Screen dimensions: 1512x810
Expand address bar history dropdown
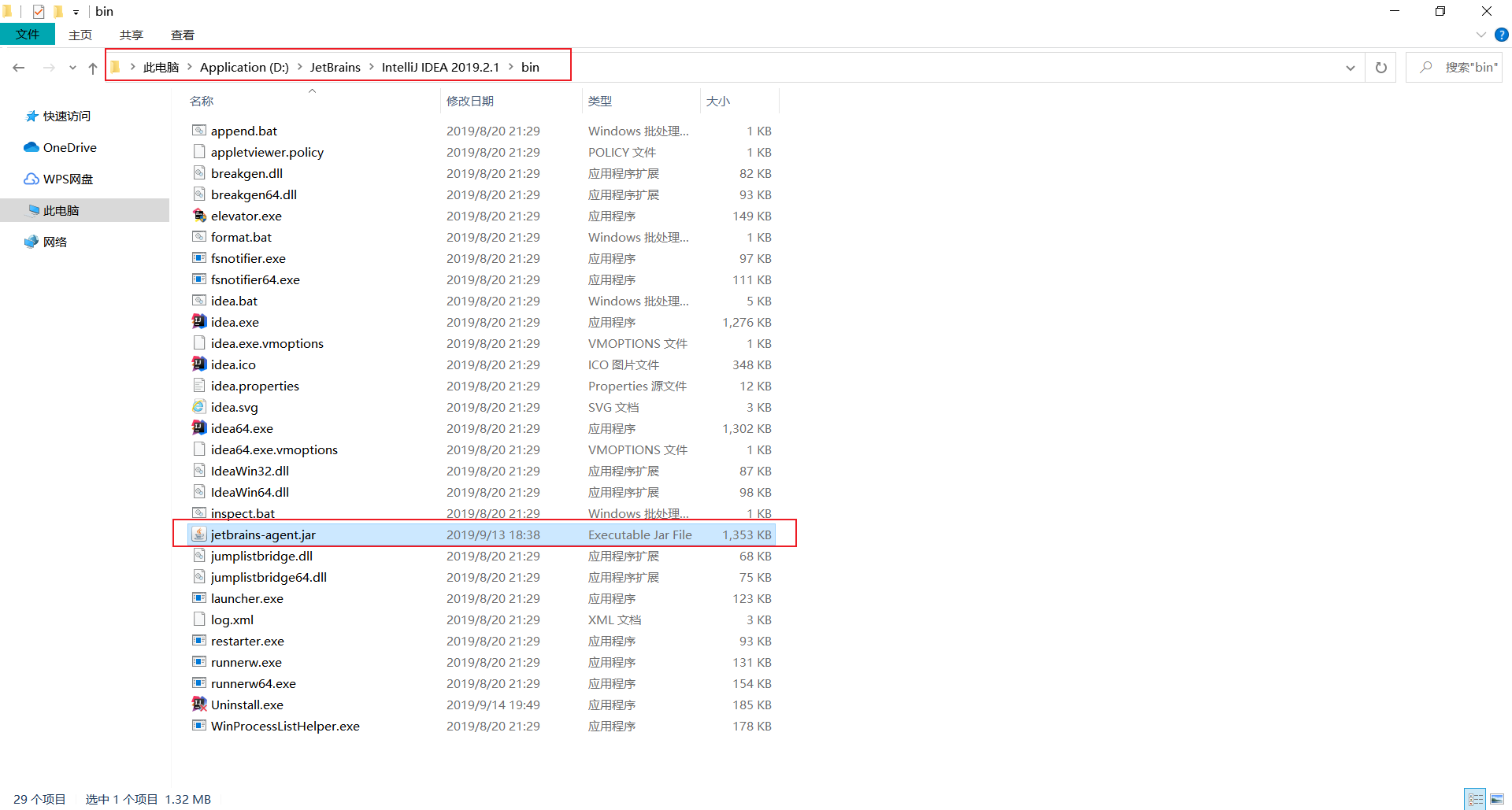pos(1350,68)
